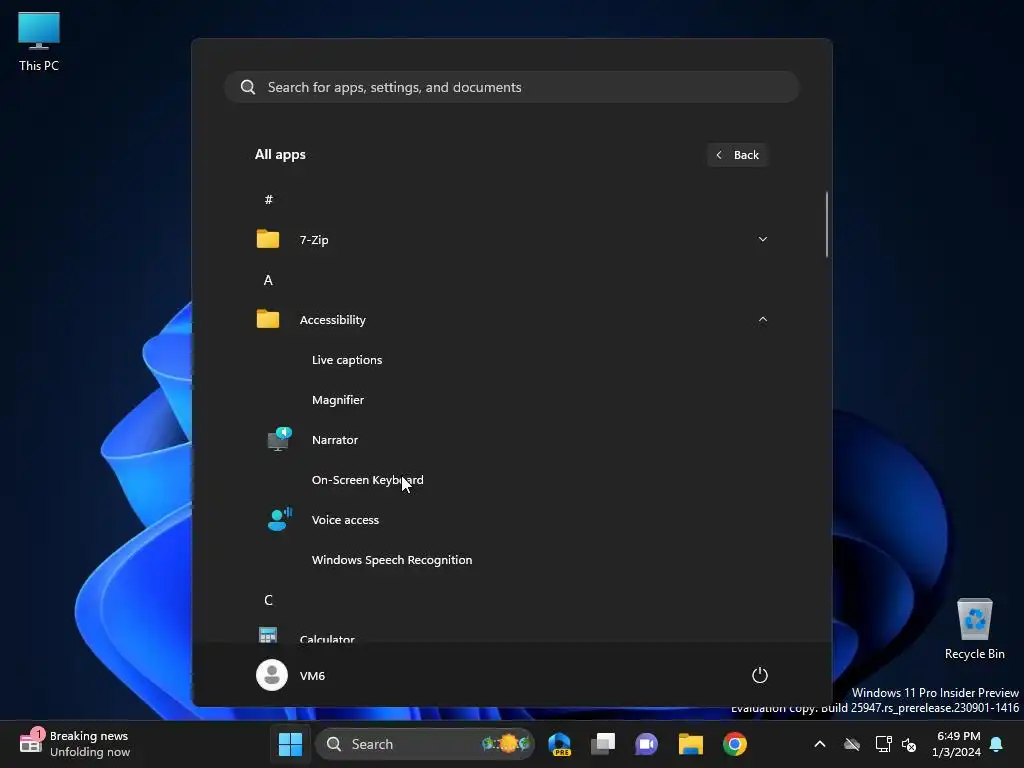This screenshot has width=1024, height=768.
Task: Click the VM6 user avatar
Action: (272, 675)
